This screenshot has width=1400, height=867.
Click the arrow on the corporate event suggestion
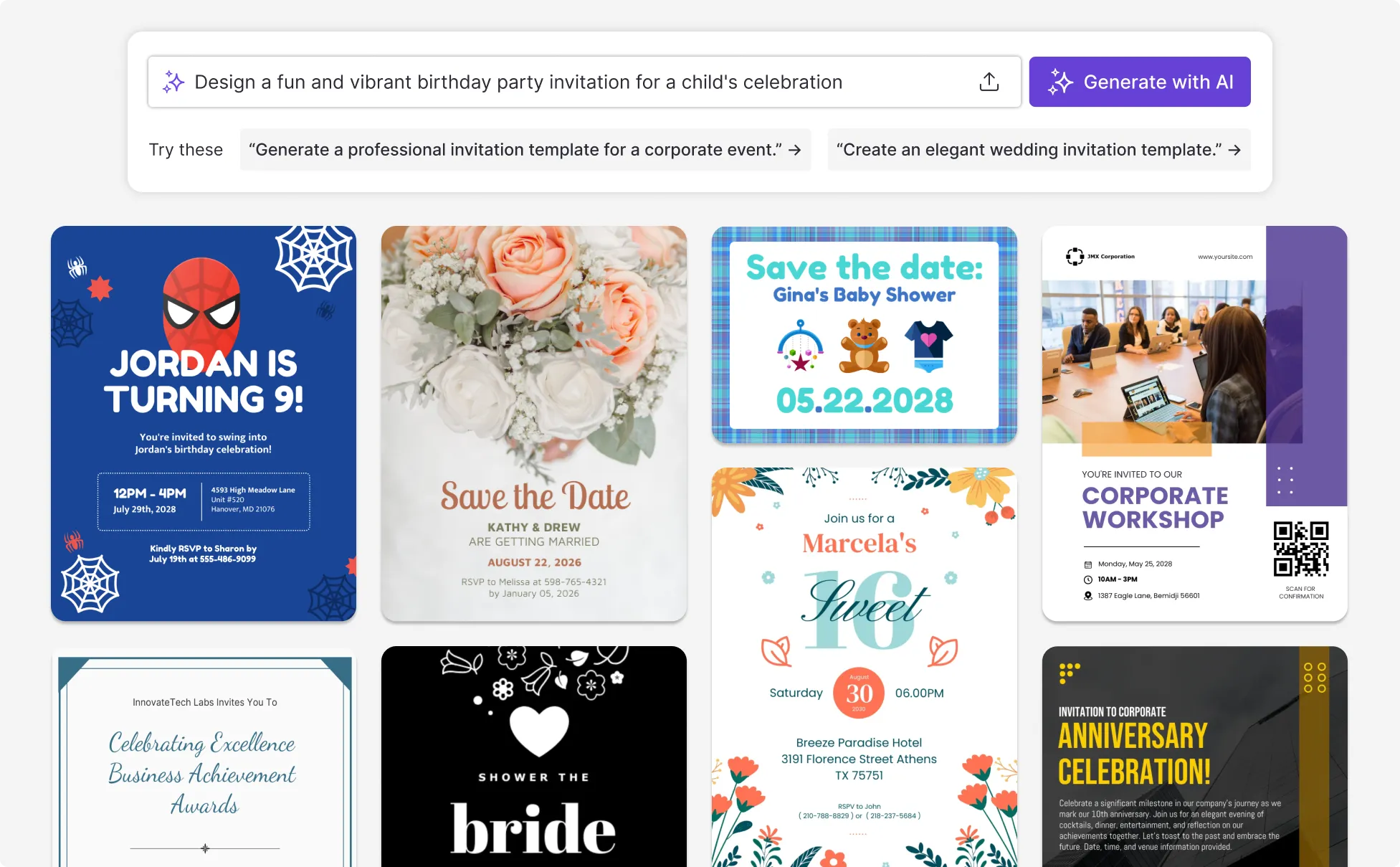(x=795, y=151)
